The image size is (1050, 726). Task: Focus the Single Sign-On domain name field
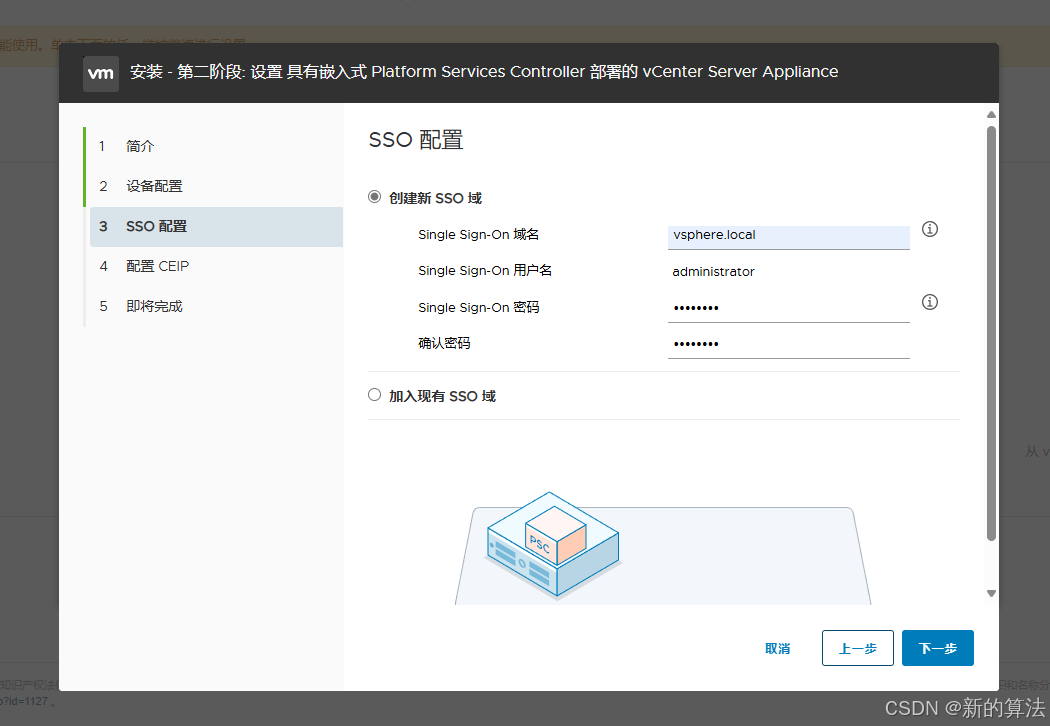tap(789, 236)
